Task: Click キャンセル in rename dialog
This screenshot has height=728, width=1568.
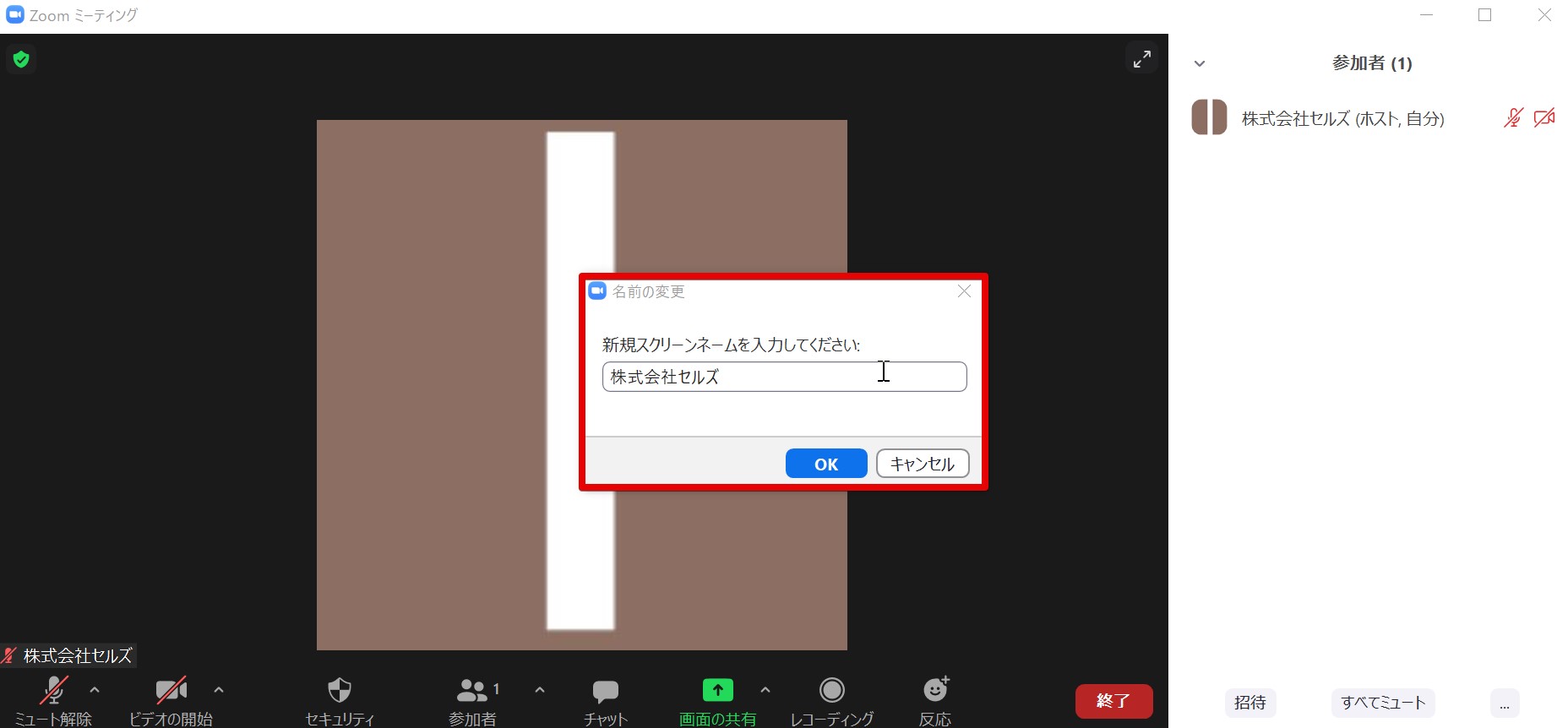Action: pos(923,464)
